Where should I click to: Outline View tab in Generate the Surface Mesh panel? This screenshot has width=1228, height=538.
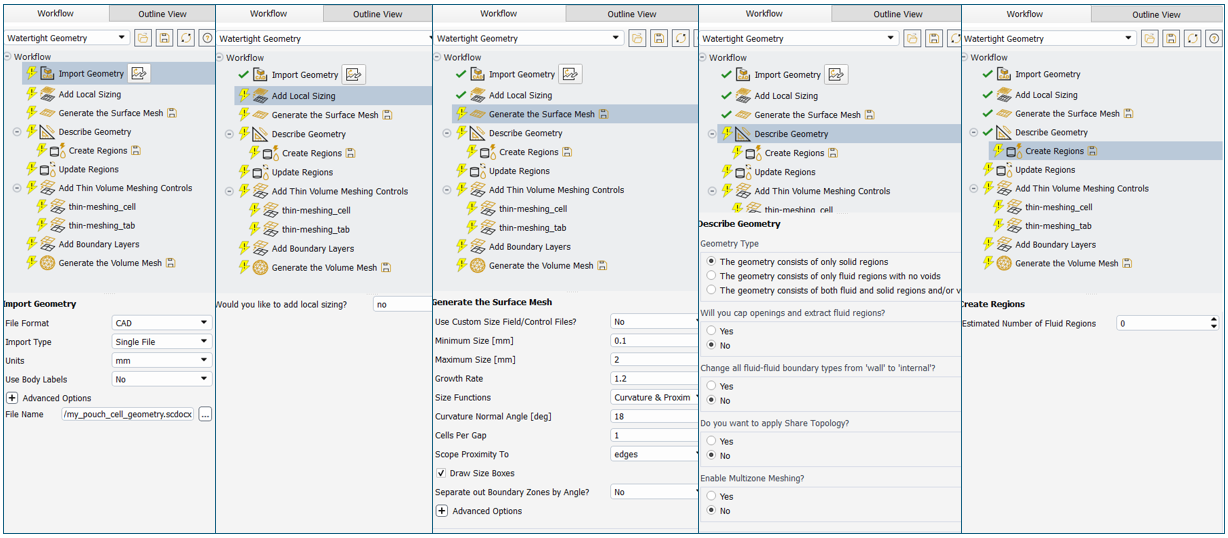pos(632,14)
